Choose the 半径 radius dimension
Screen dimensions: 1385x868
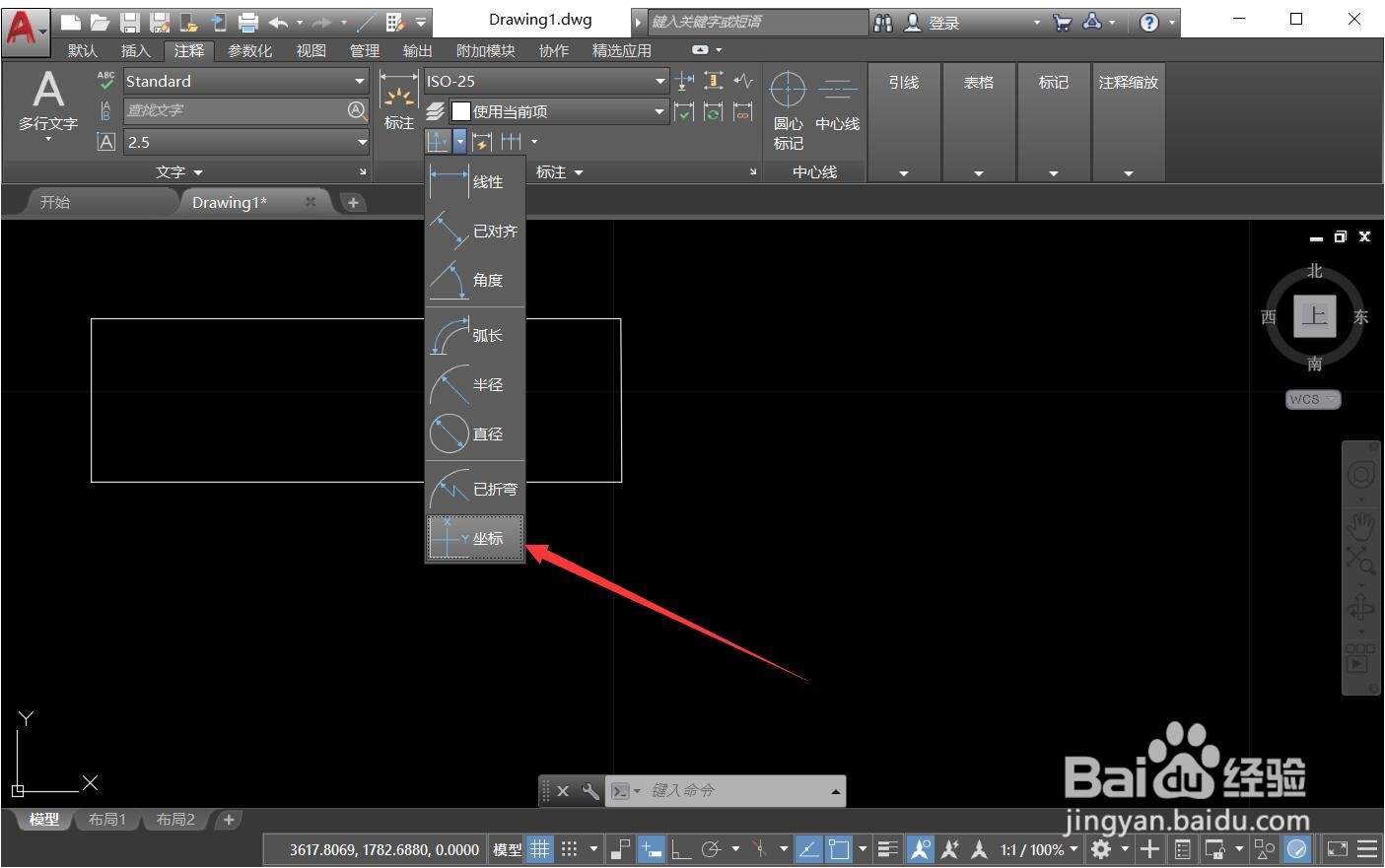point(474,385)
